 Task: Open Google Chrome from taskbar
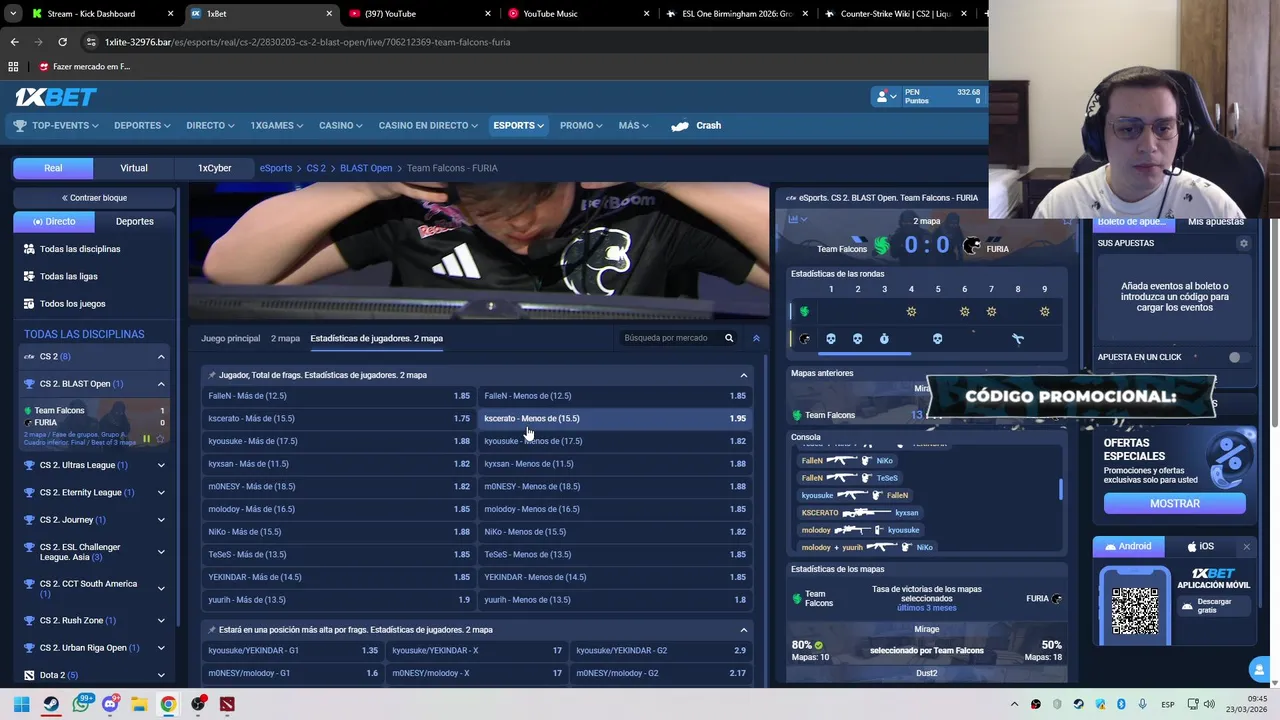click(x=168, y=704)
